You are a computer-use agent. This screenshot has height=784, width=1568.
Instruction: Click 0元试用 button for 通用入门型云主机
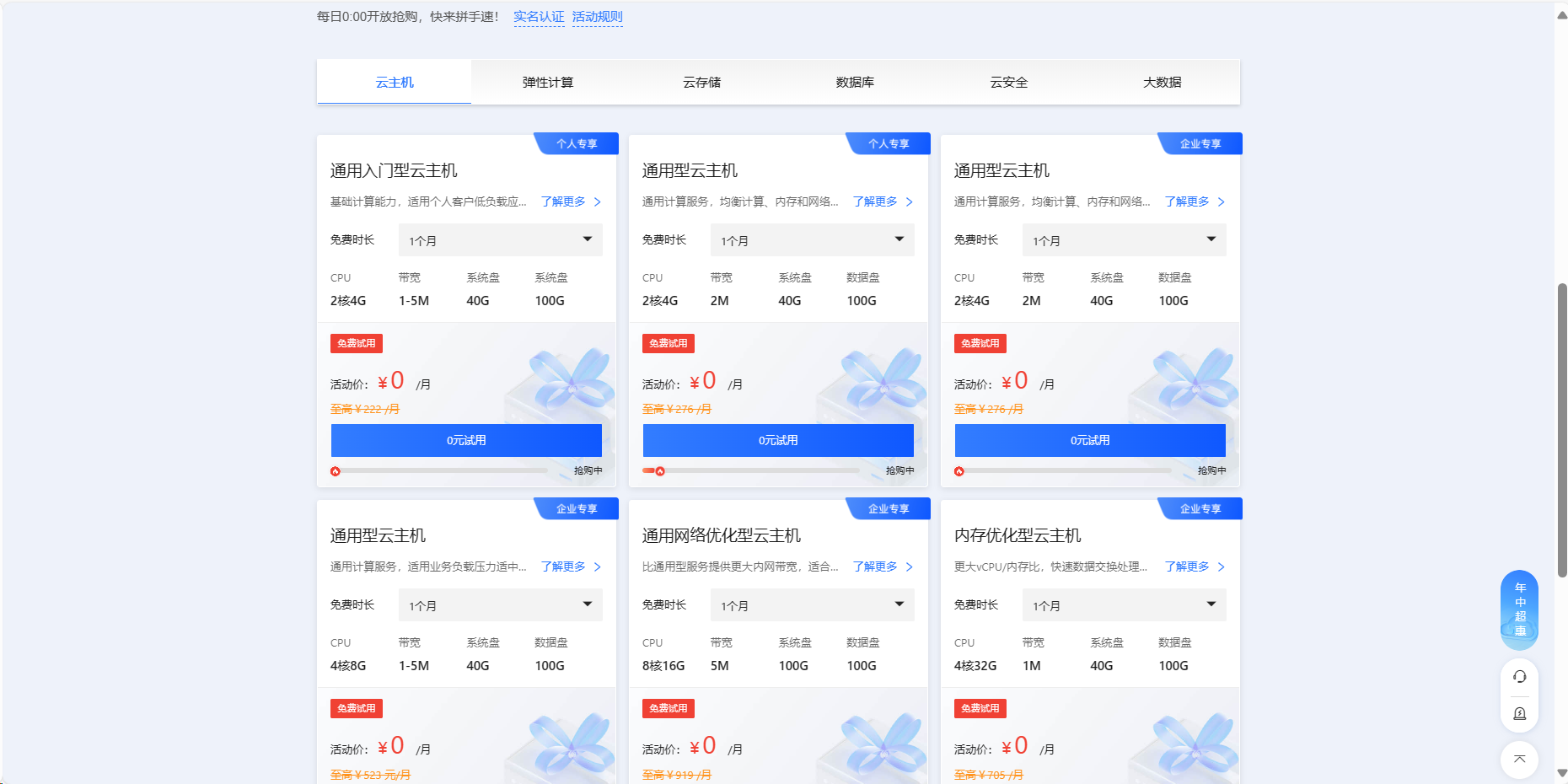point(466,440)
